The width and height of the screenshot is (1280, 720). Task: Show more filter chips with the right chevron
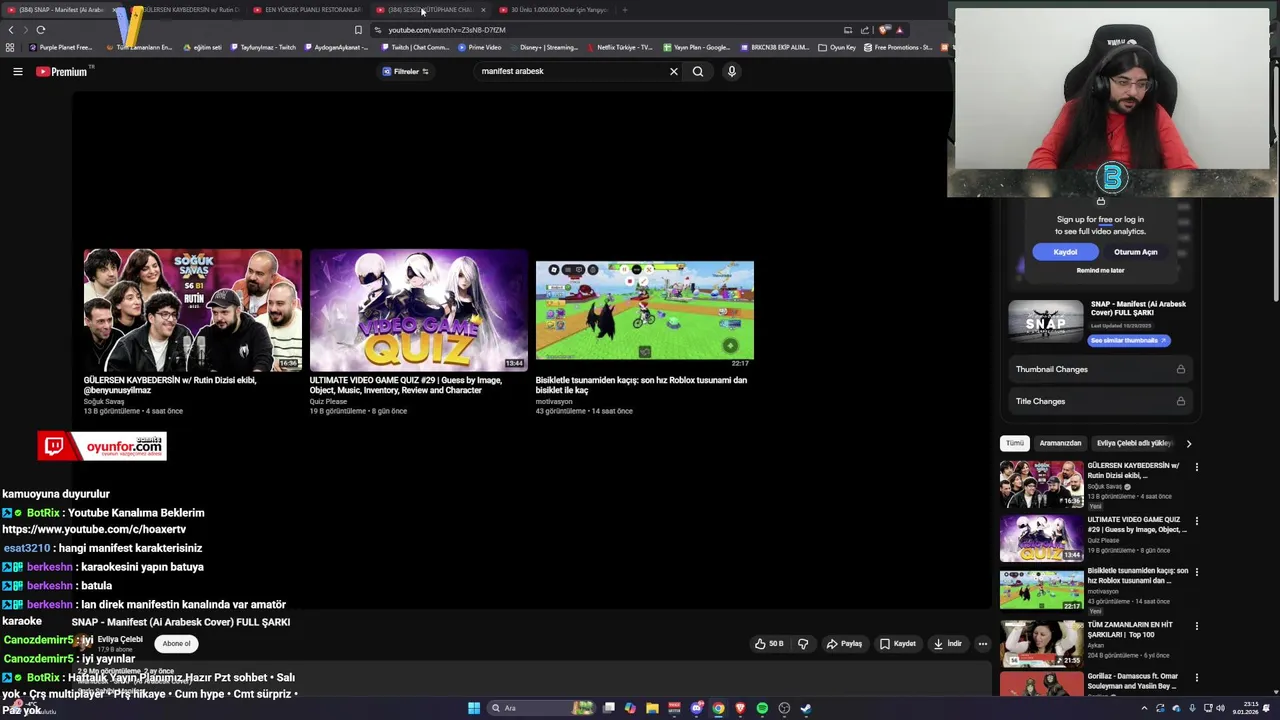[x=1188, y=443]
